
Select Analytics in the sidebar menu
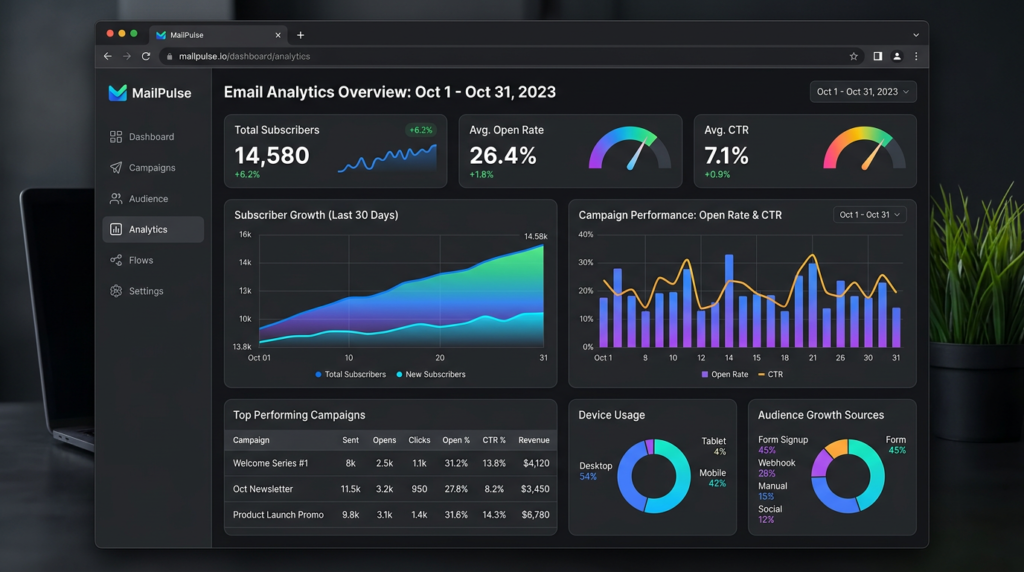tap(152, 230)
